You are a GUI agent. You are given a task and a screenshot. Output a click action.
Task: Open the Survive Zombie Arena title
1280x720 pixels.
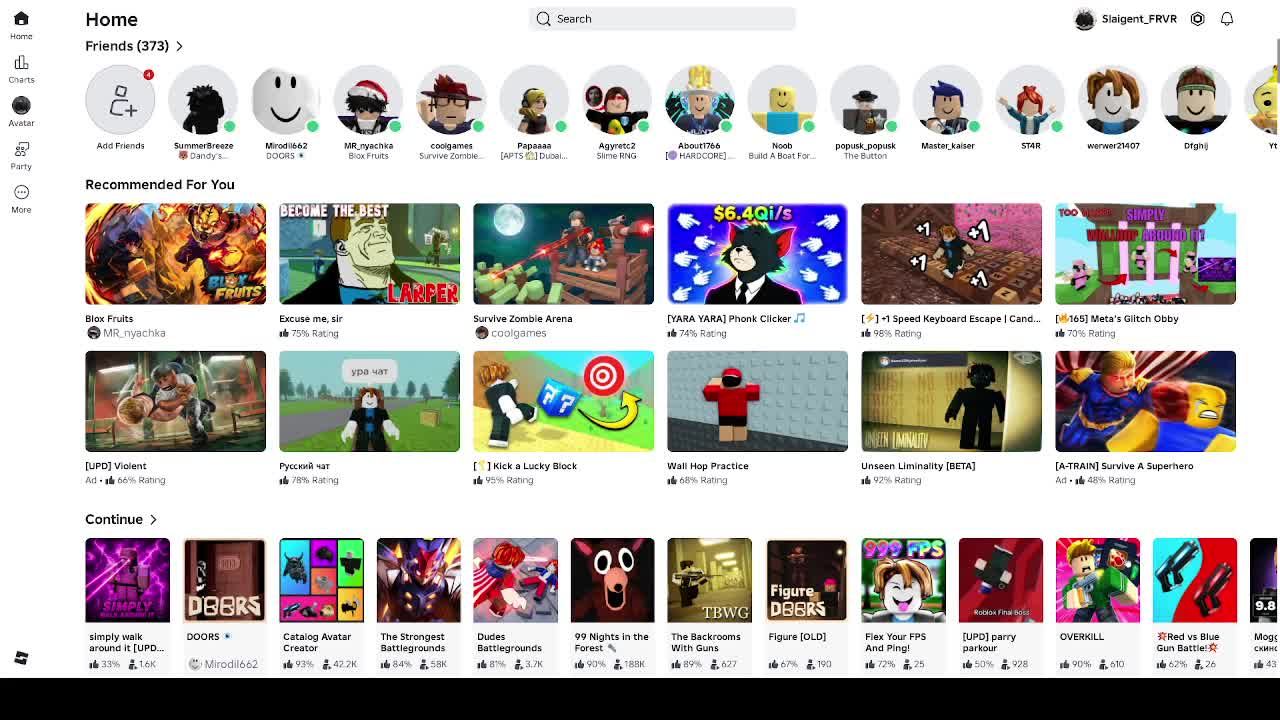pos(523,319)
